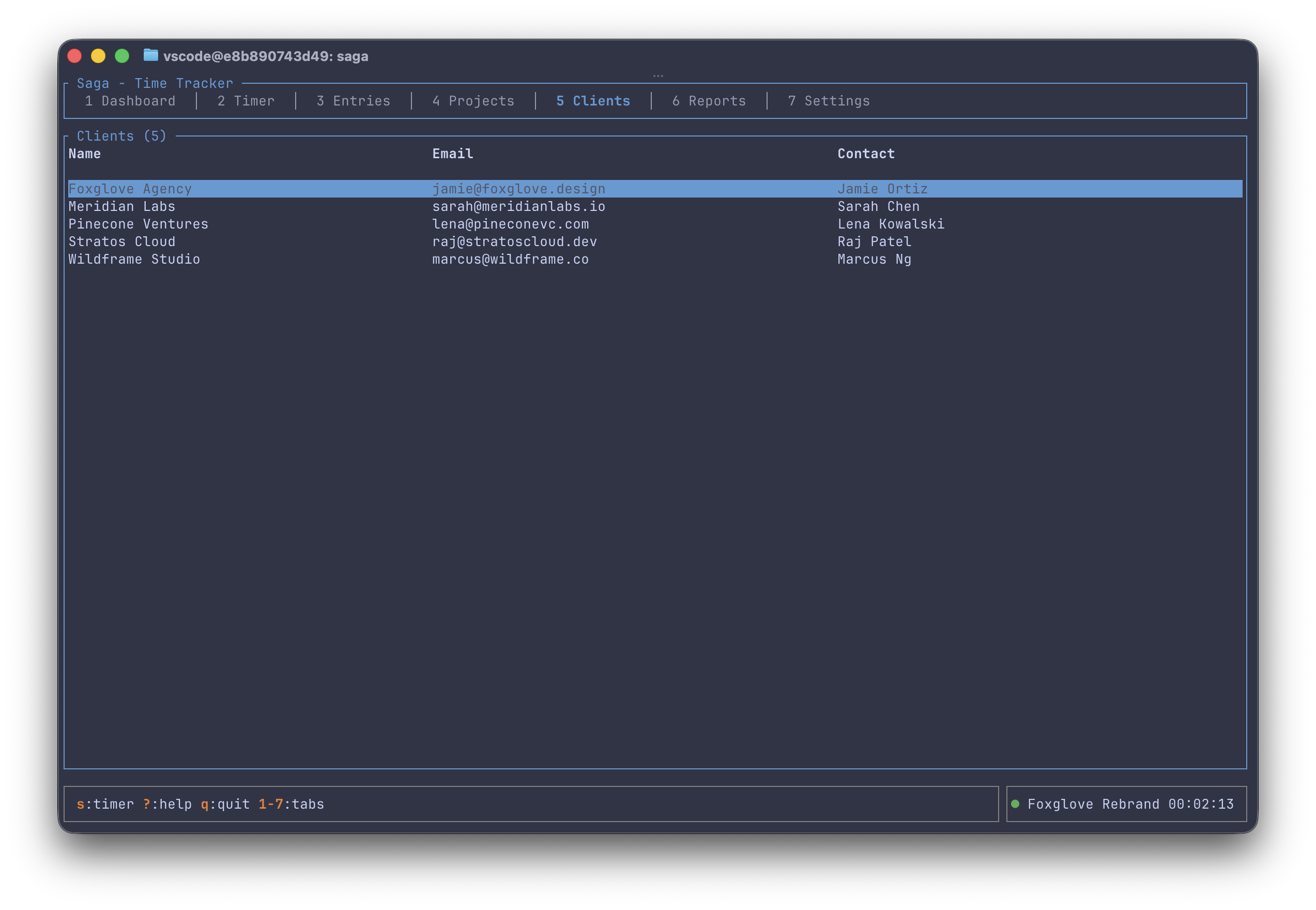Click the Email column header
This screenshot has height=910, width=1316.
click(452, 154)
